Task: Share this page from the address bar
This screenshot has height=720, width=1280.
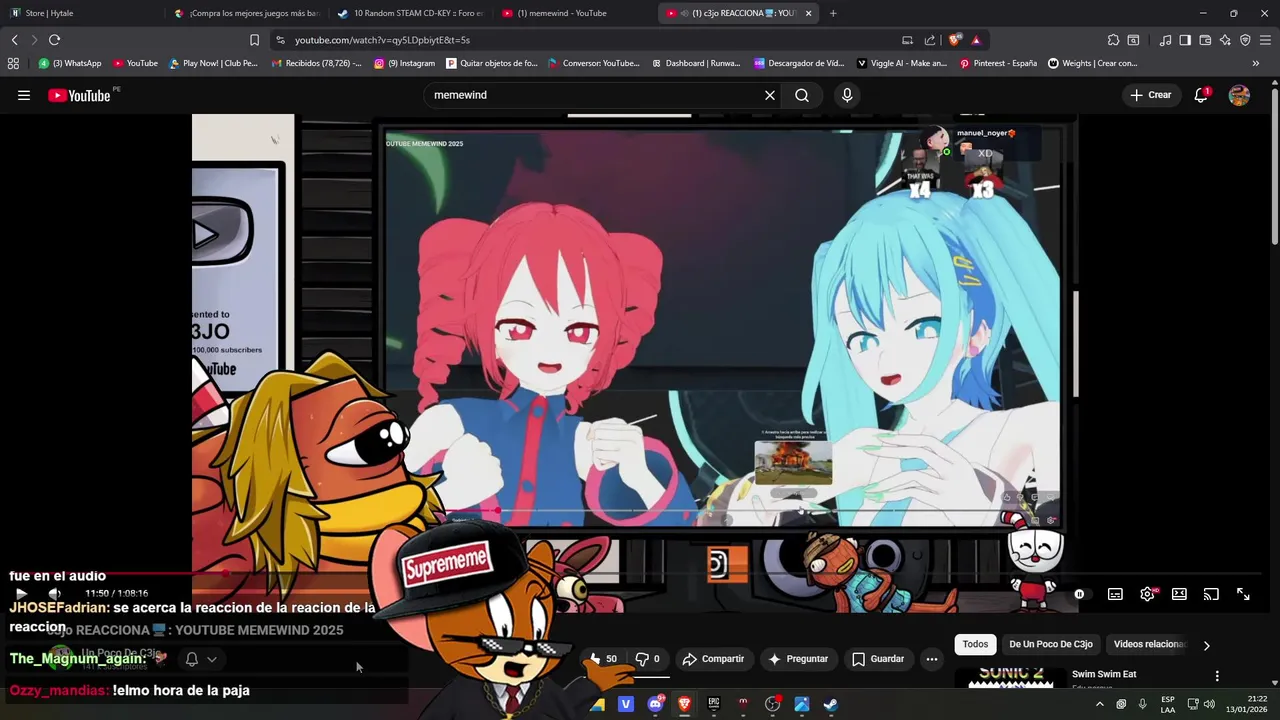Action: [930, 40]
